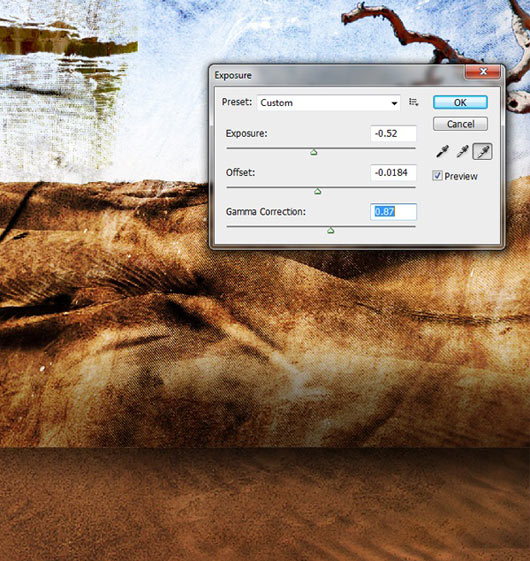
Task: Click the Gamma Correction slider handle
Action: pyautogui.click(x=331, y=231)
